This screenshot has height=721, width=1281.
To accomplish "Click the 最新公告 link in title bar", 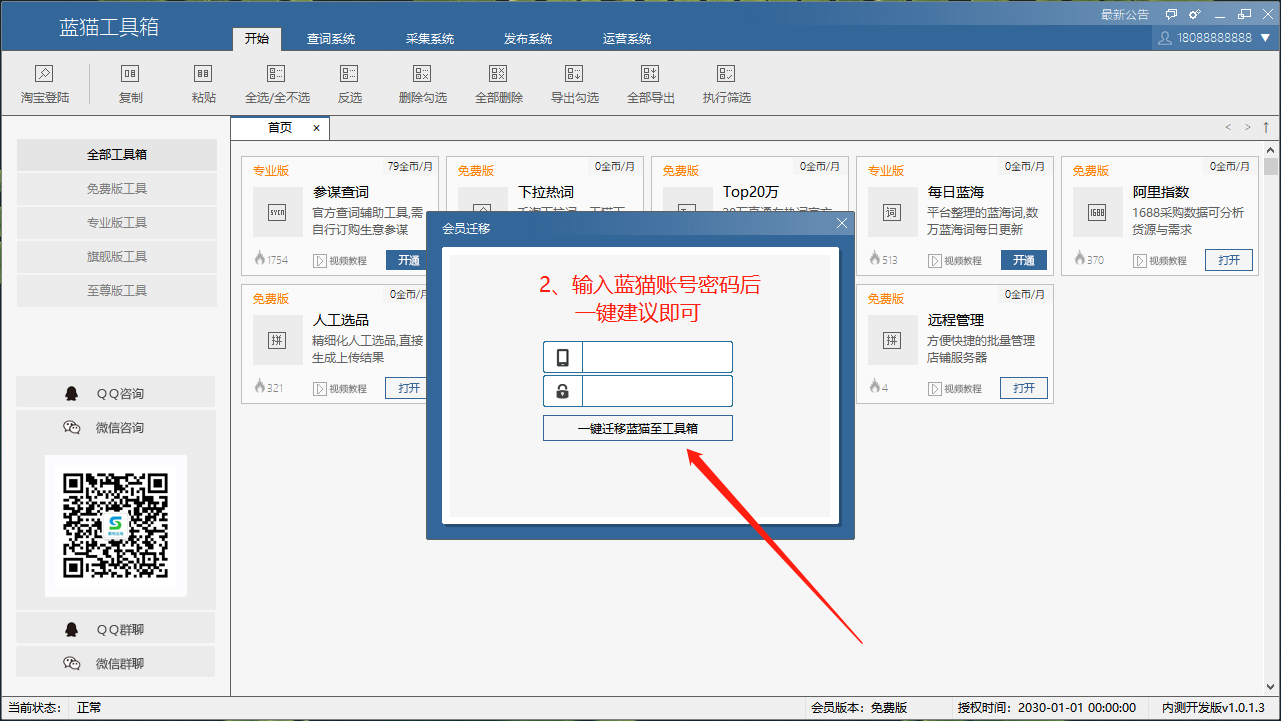I will tap(1125, 15).
